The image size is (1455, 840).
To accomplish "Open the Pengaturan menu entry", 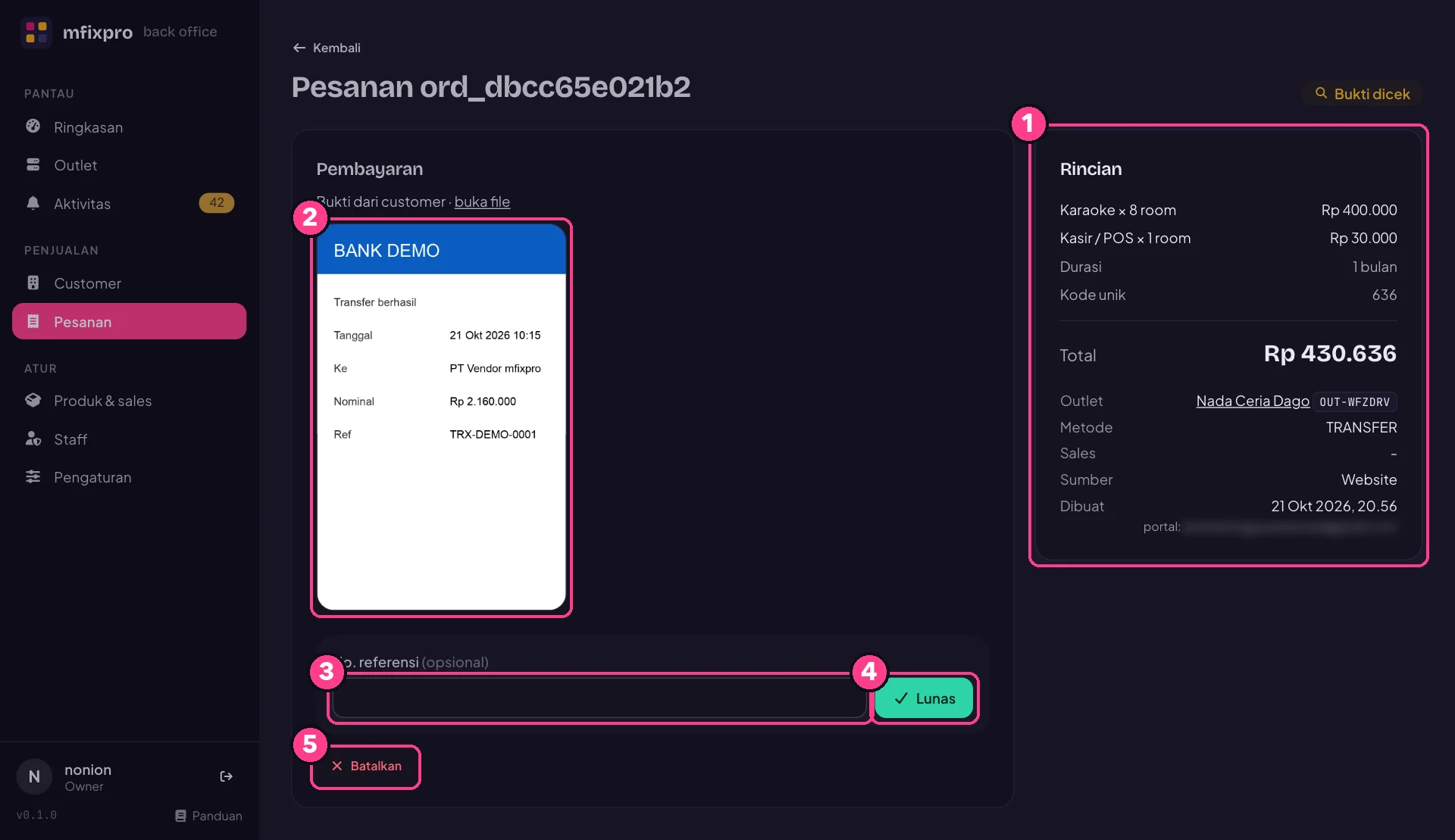I will (x=129, y=476).
